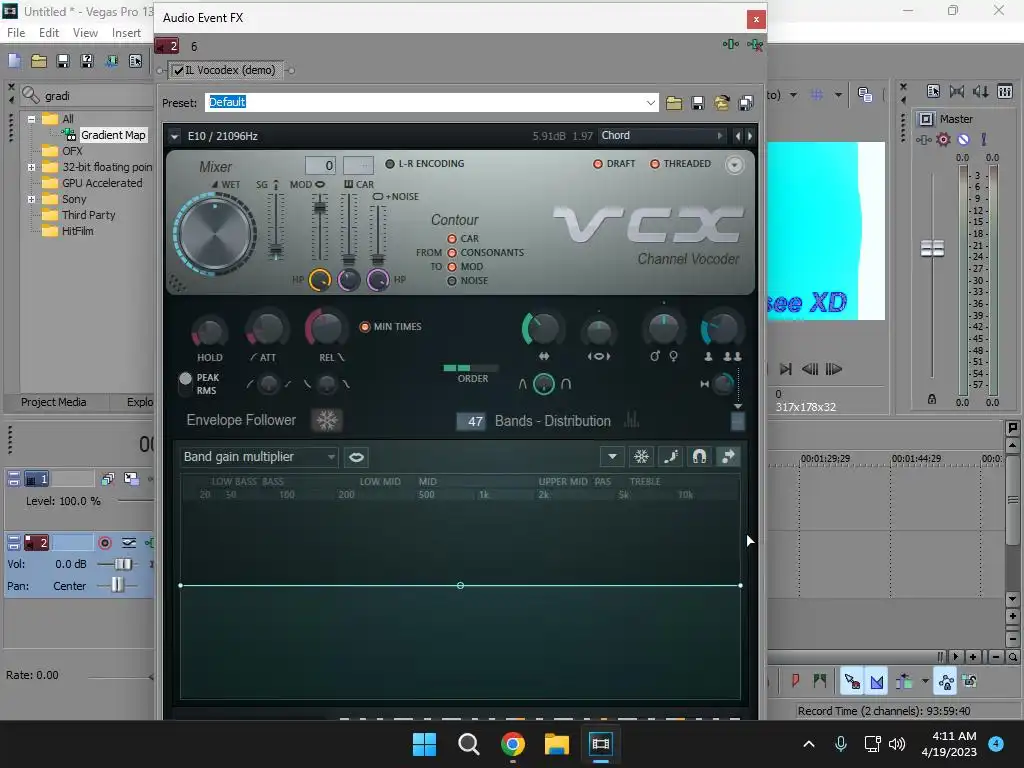Open Google Chrome from the taskbar

click(x=513, y=743)
